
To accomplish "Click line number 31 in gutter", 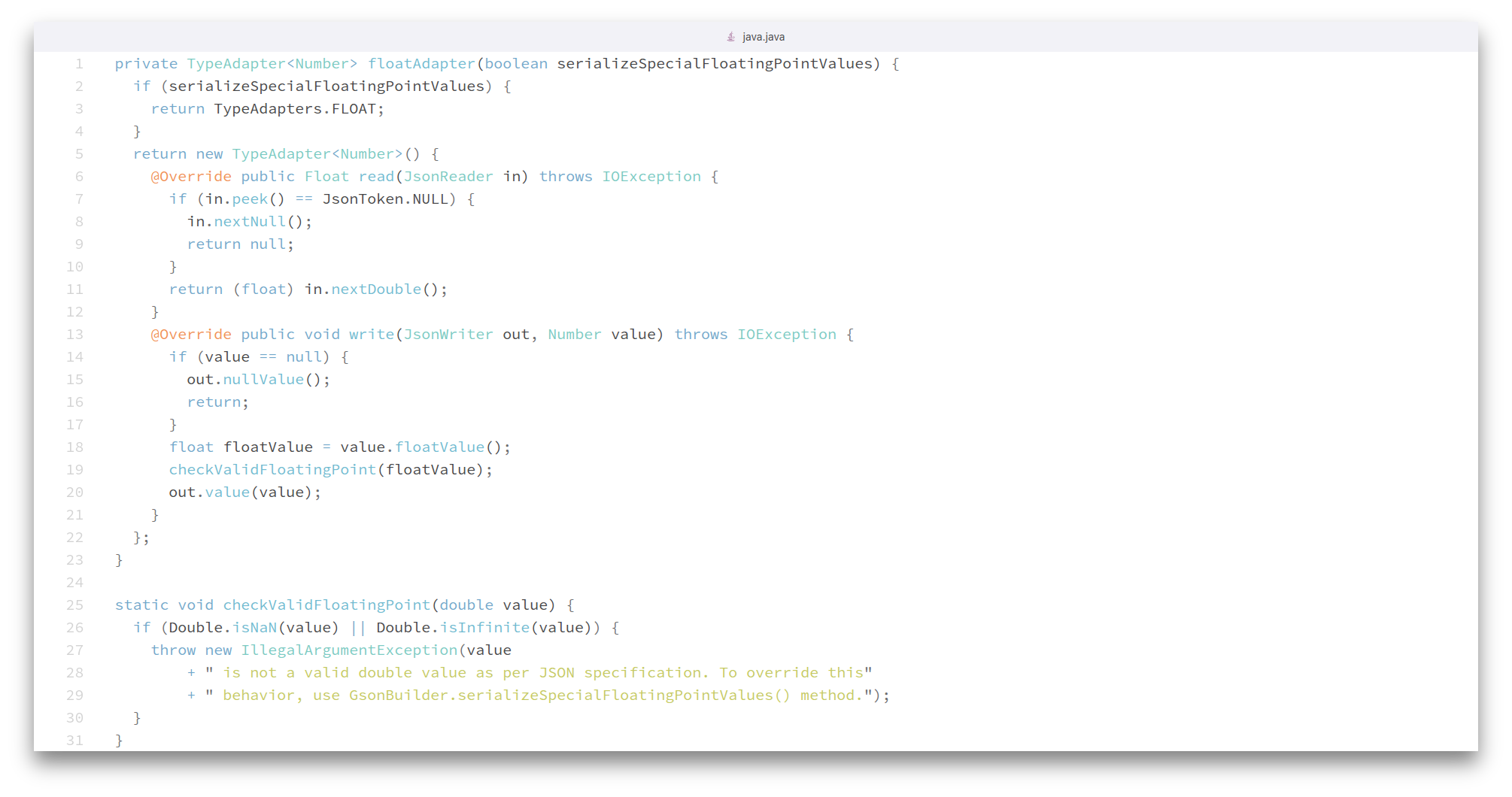I will click(x=75, y=741).
